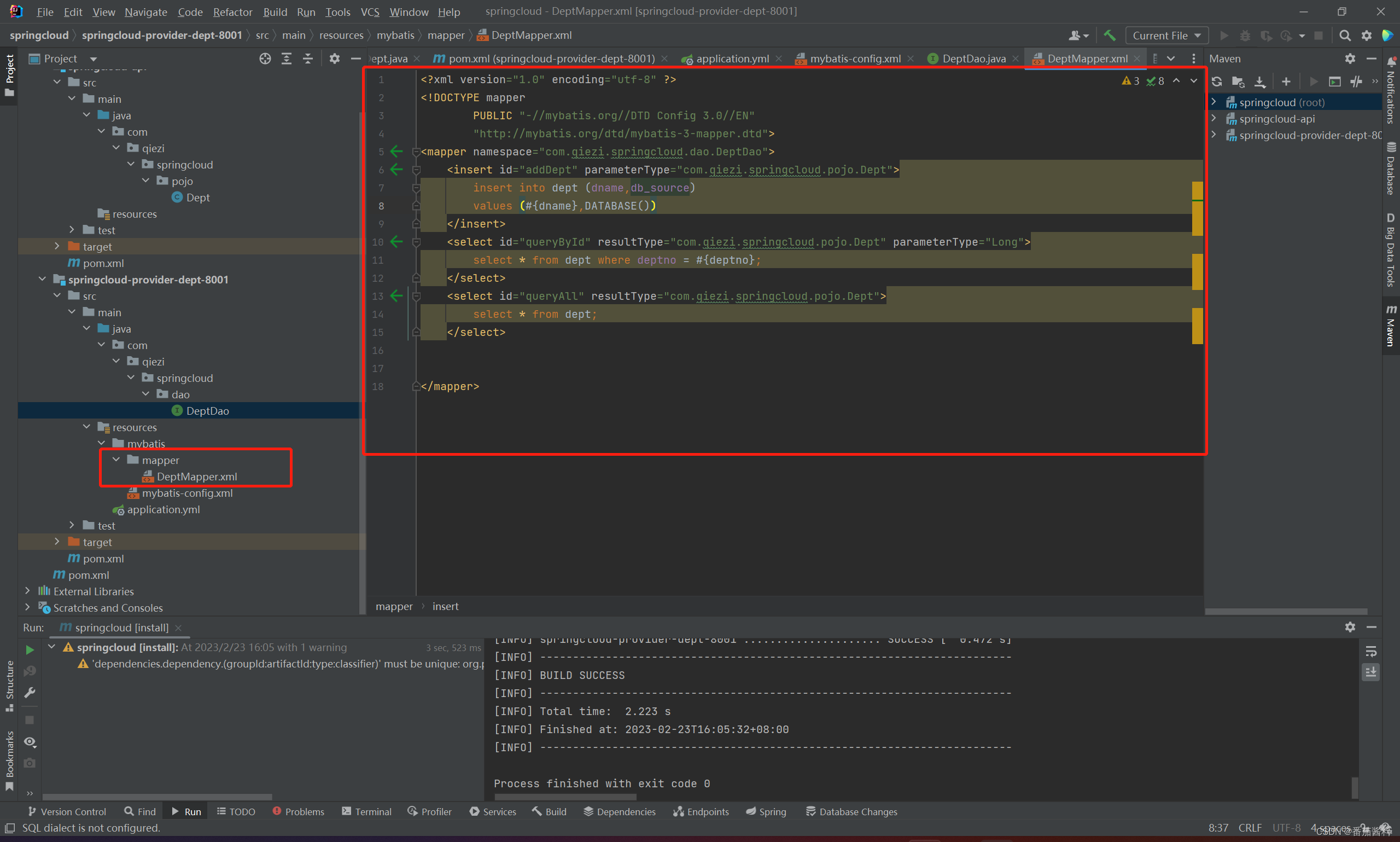Toggle soft-wrap in Run console
The image size is (1400, 842).
click(1370, 652)
